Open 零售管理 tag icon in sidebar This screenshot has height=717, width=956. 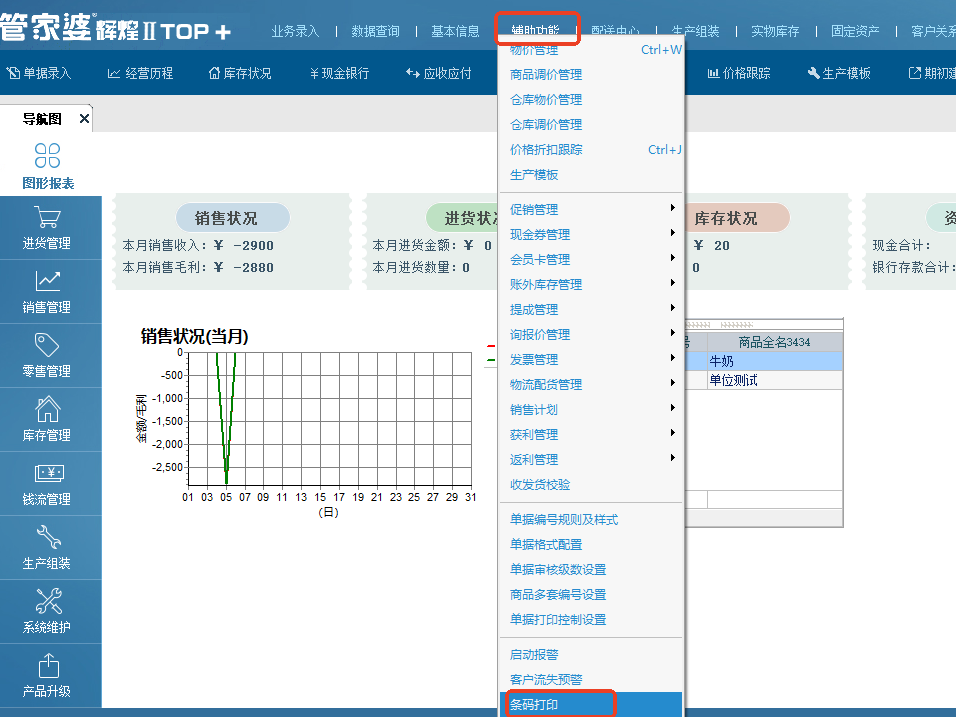[47, 346]
